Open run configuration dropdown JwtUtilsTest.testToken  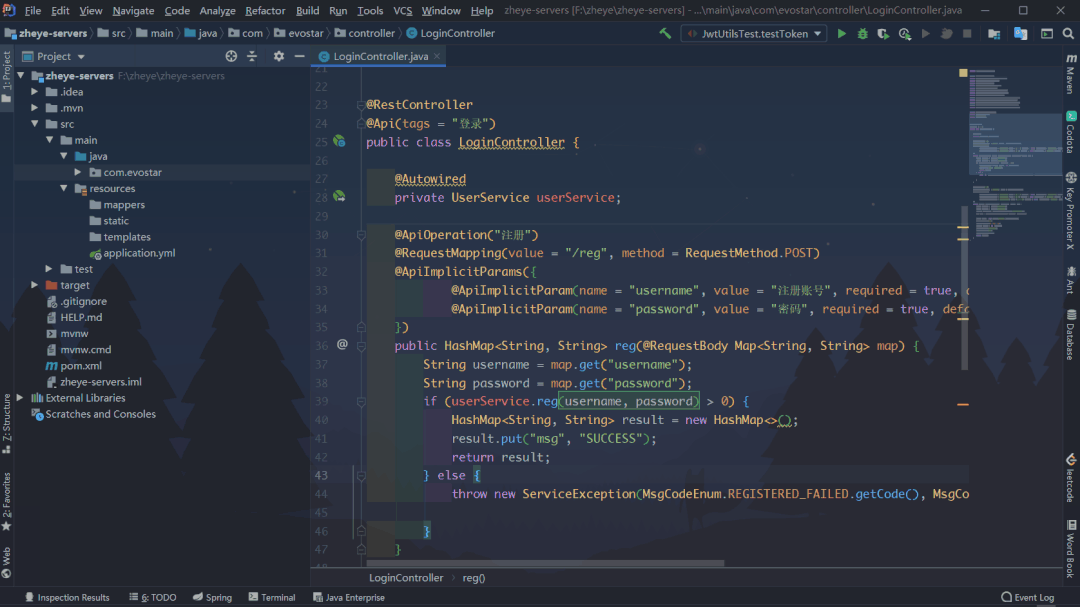pyautogui.click(x=754, y=33)
